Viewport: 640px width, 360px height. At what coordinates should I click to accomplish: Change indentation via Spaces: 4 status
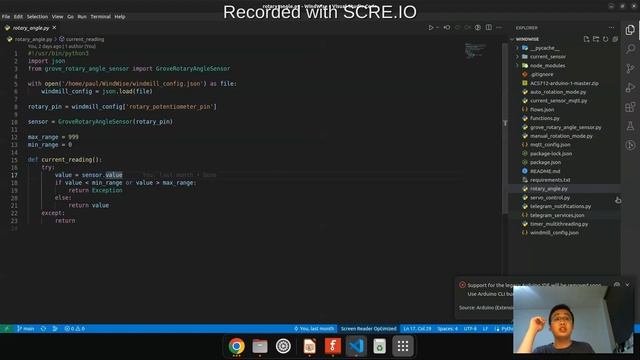pos(447,329)
